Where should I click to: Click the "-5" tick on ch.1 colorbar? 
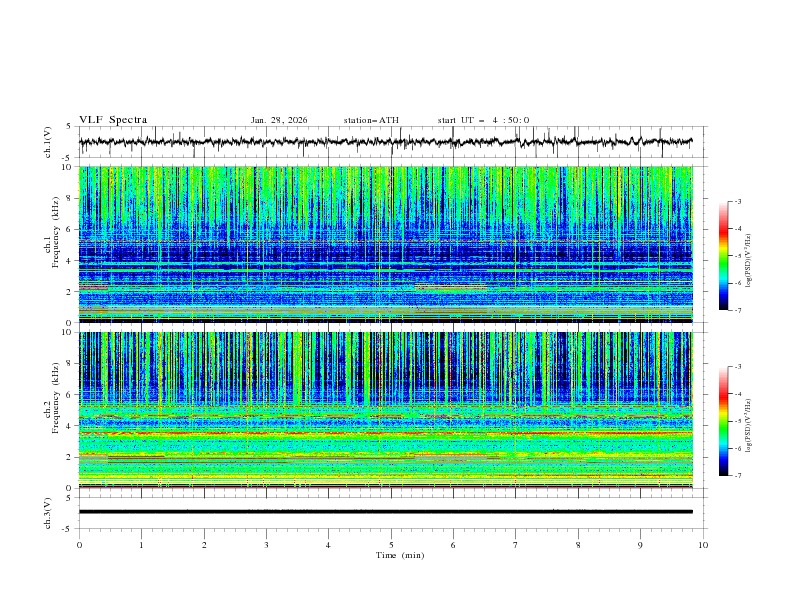[738, 256]
